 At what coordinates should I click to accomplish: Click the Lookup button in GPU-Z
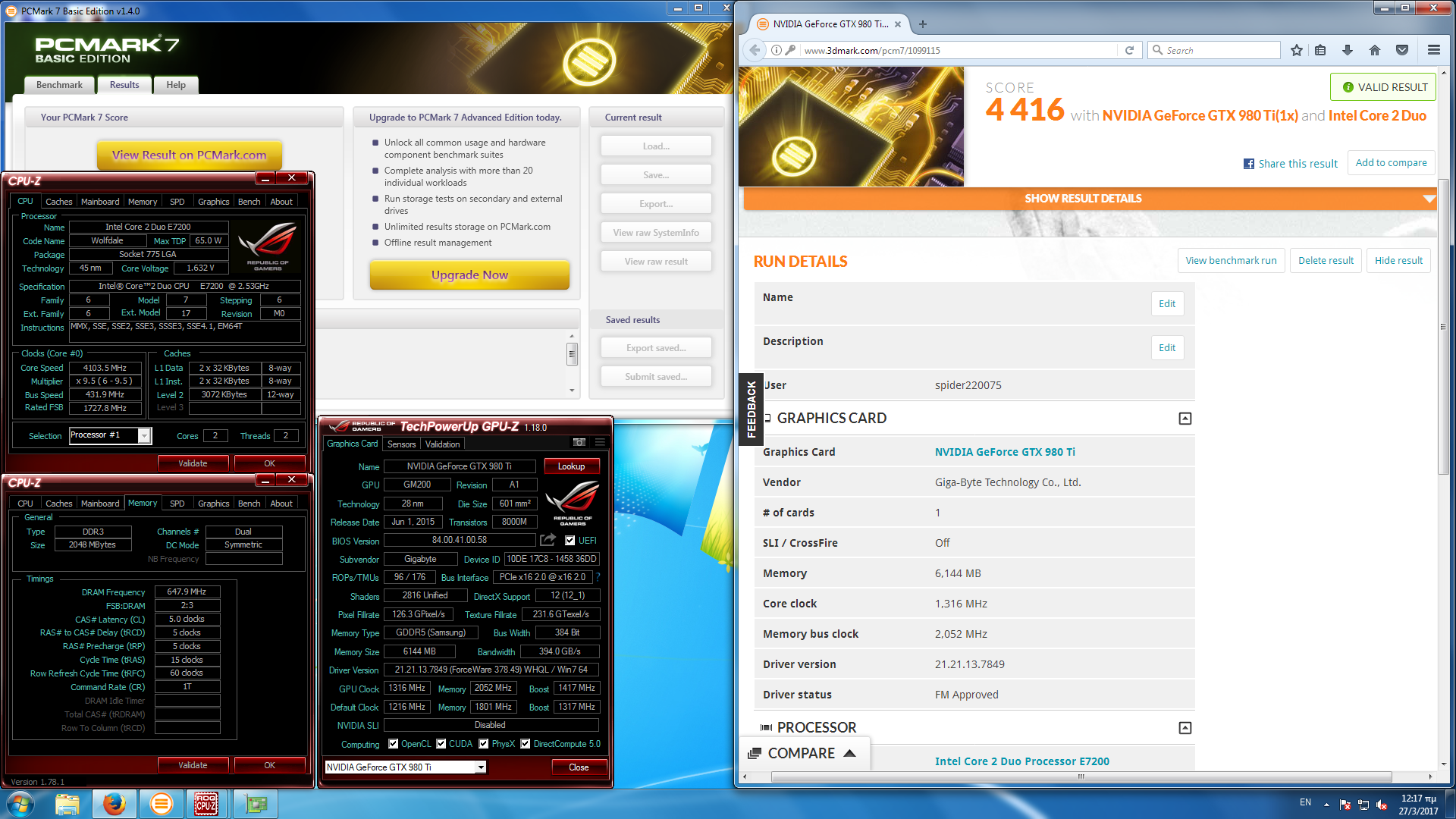[x=571, y=466]
